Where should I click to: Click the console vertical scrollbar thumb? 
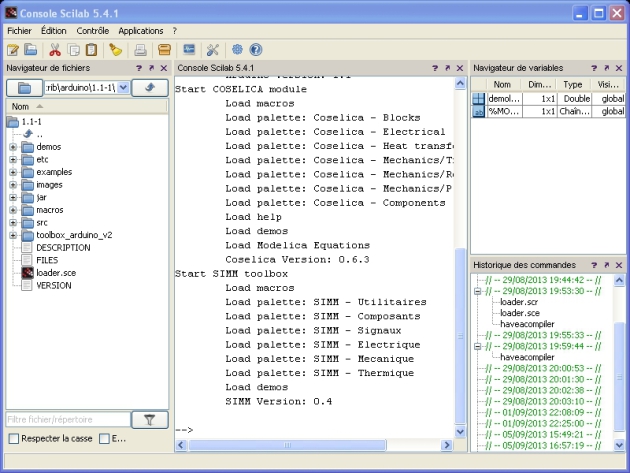coord(460,336)
